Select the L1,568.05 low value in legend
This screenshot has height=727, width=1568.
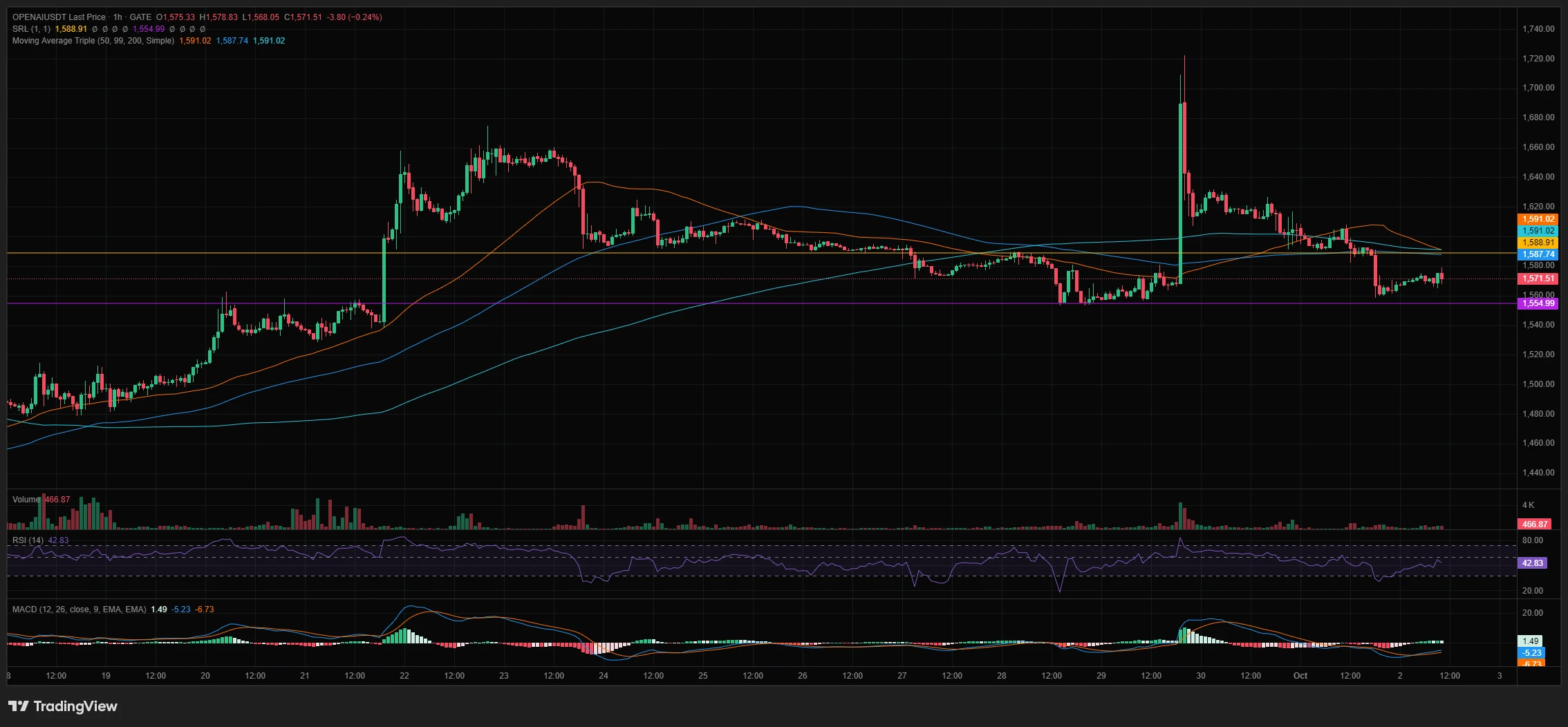(261, 17)
